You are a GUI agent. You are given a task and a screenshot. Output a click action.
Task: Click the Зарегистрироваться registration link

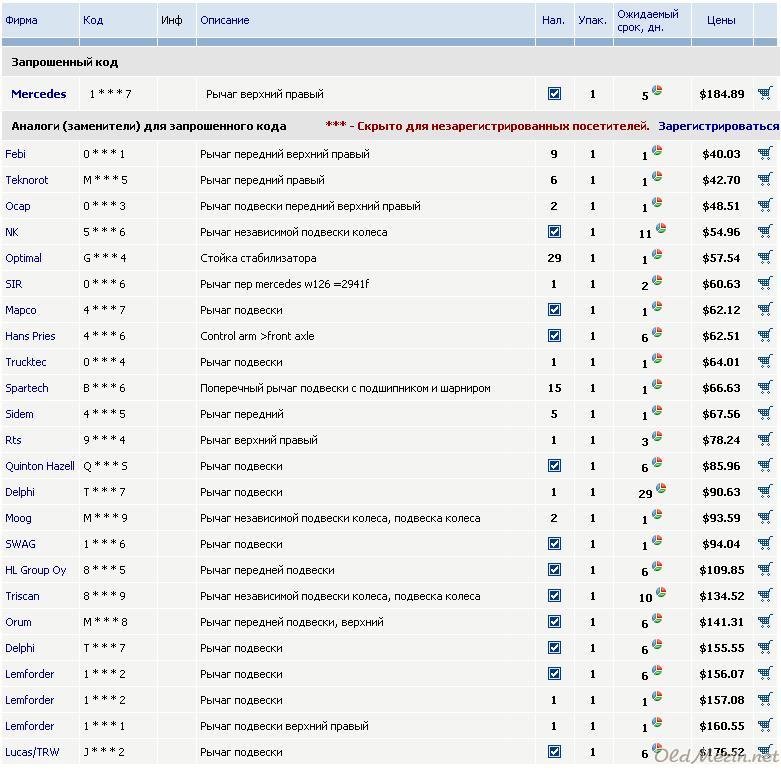click(x=718, y=126)
